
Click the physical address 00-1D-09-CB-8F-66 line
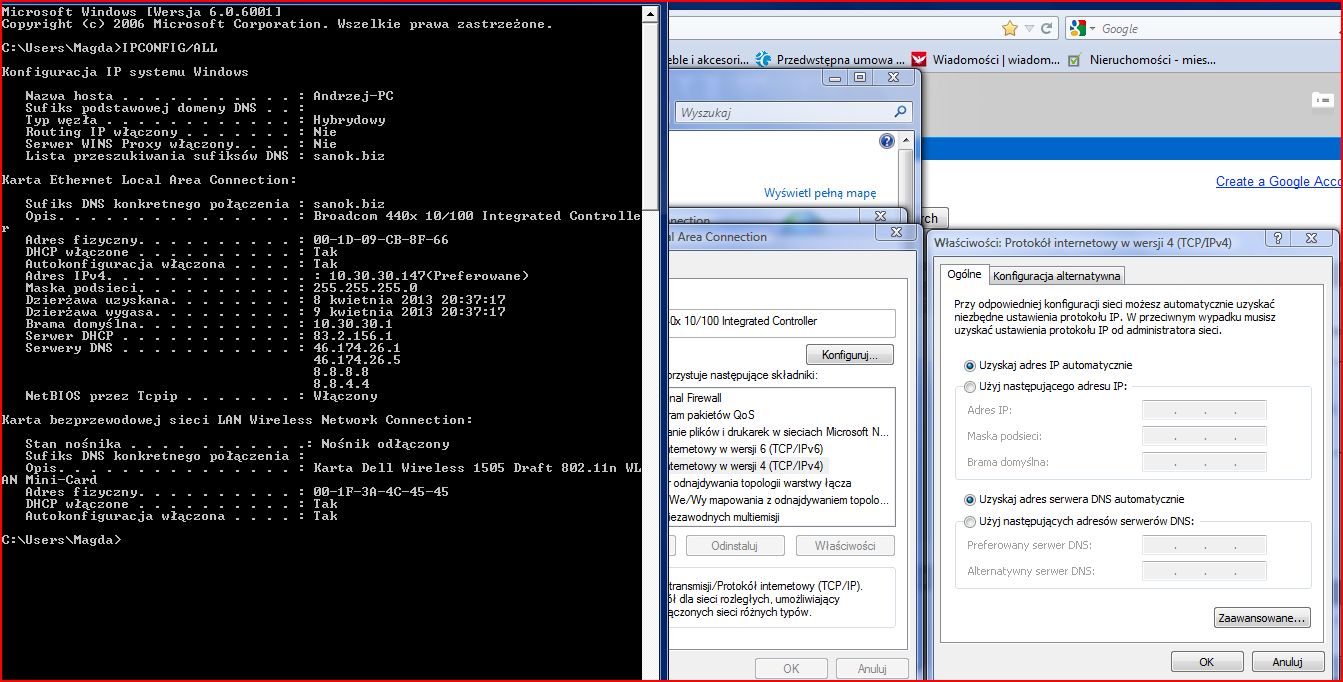click(237, 240)
